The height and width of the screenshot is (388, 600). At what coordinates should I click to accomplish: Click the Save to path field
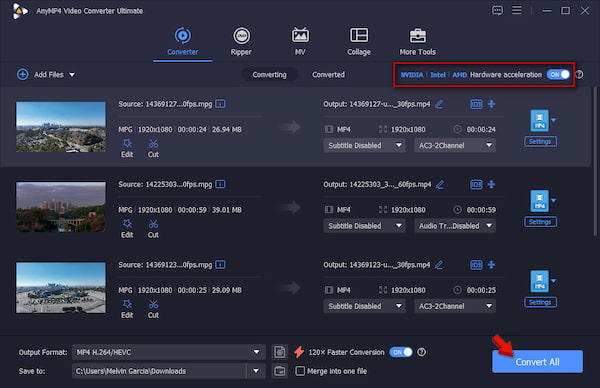[159, 371]
